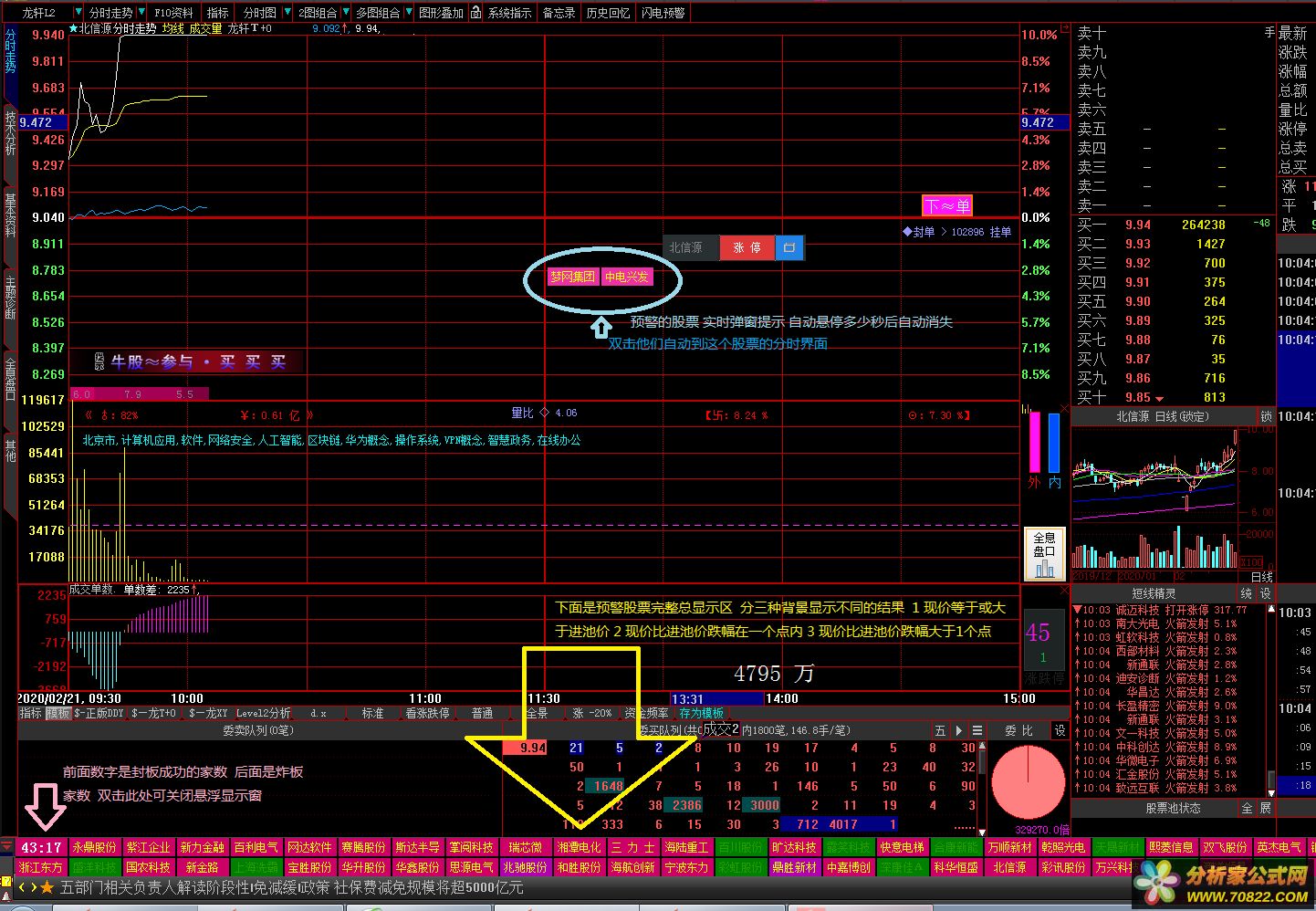
Task: Expand the 多图组合 dropdown arrow
Action: [x=407, y=13]
